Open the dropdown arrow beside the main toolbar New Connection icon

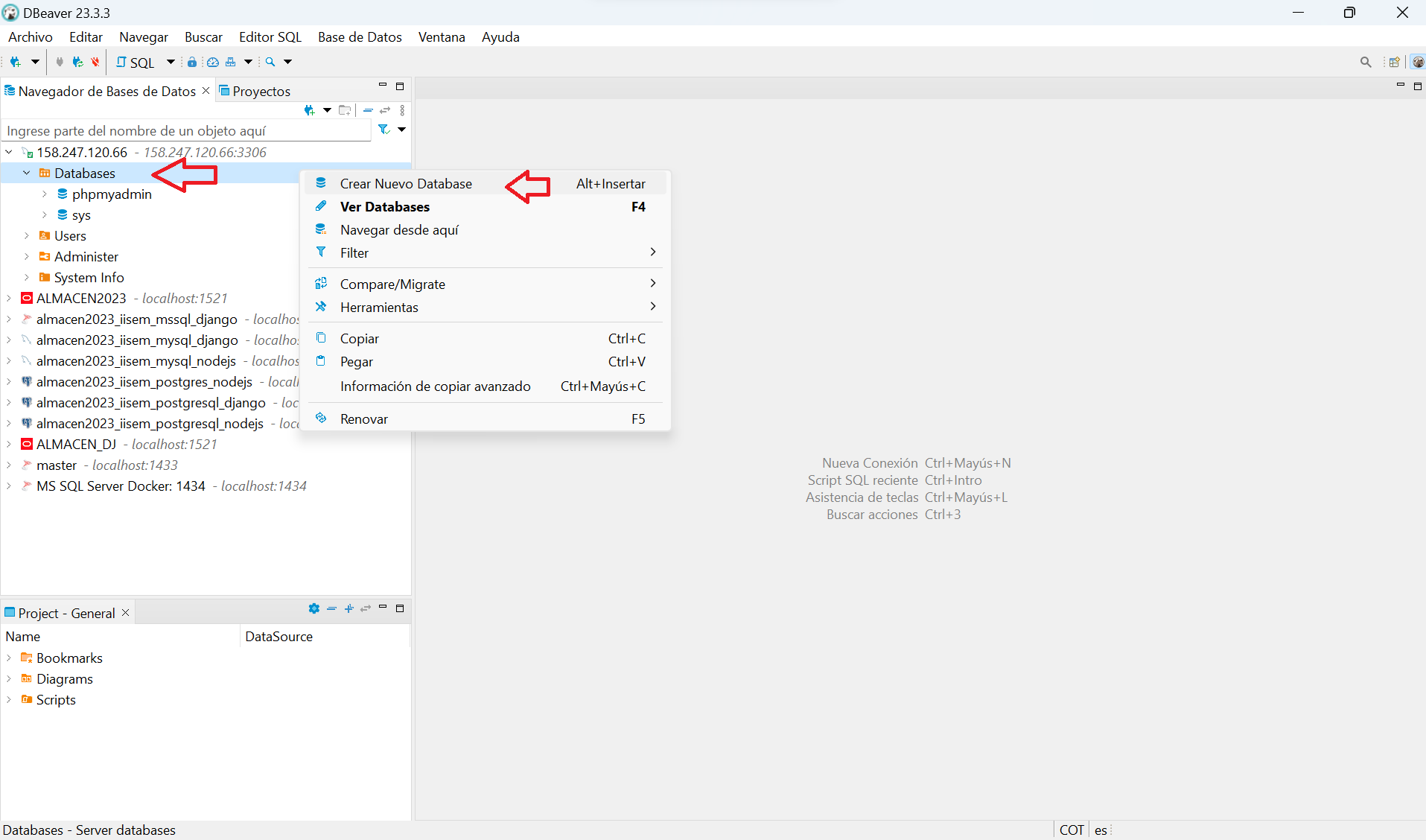coord(34,63)
